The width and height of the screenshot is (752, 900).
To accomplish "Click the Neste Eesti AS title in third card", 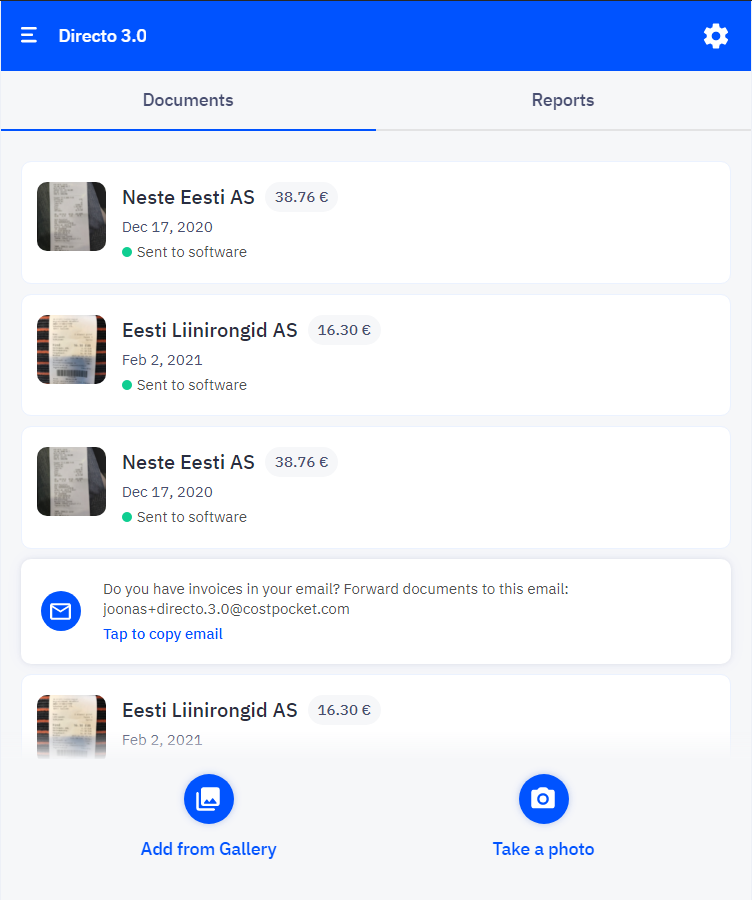I will point(188,463).
